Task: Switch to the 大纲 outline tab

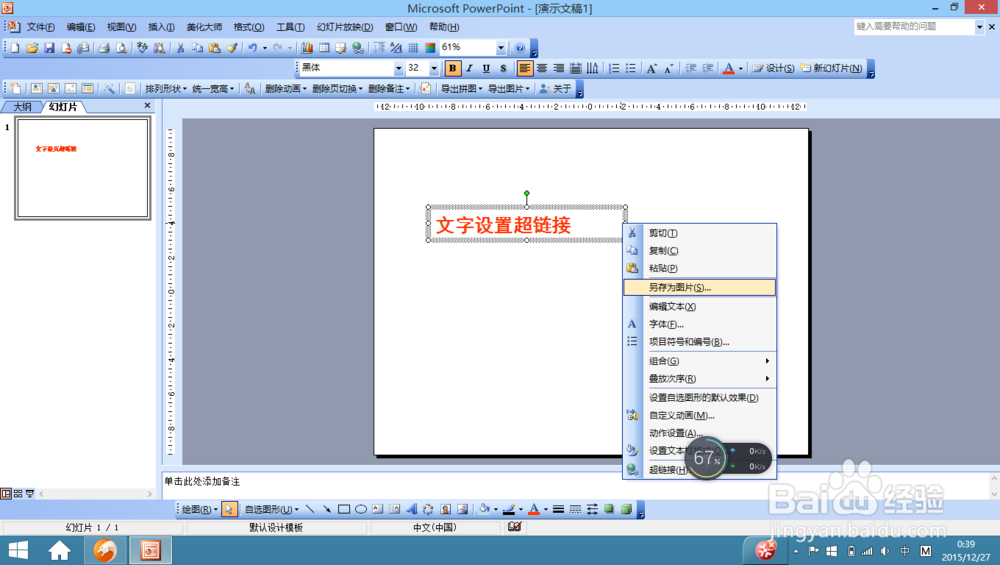Action: pos(22,106)
